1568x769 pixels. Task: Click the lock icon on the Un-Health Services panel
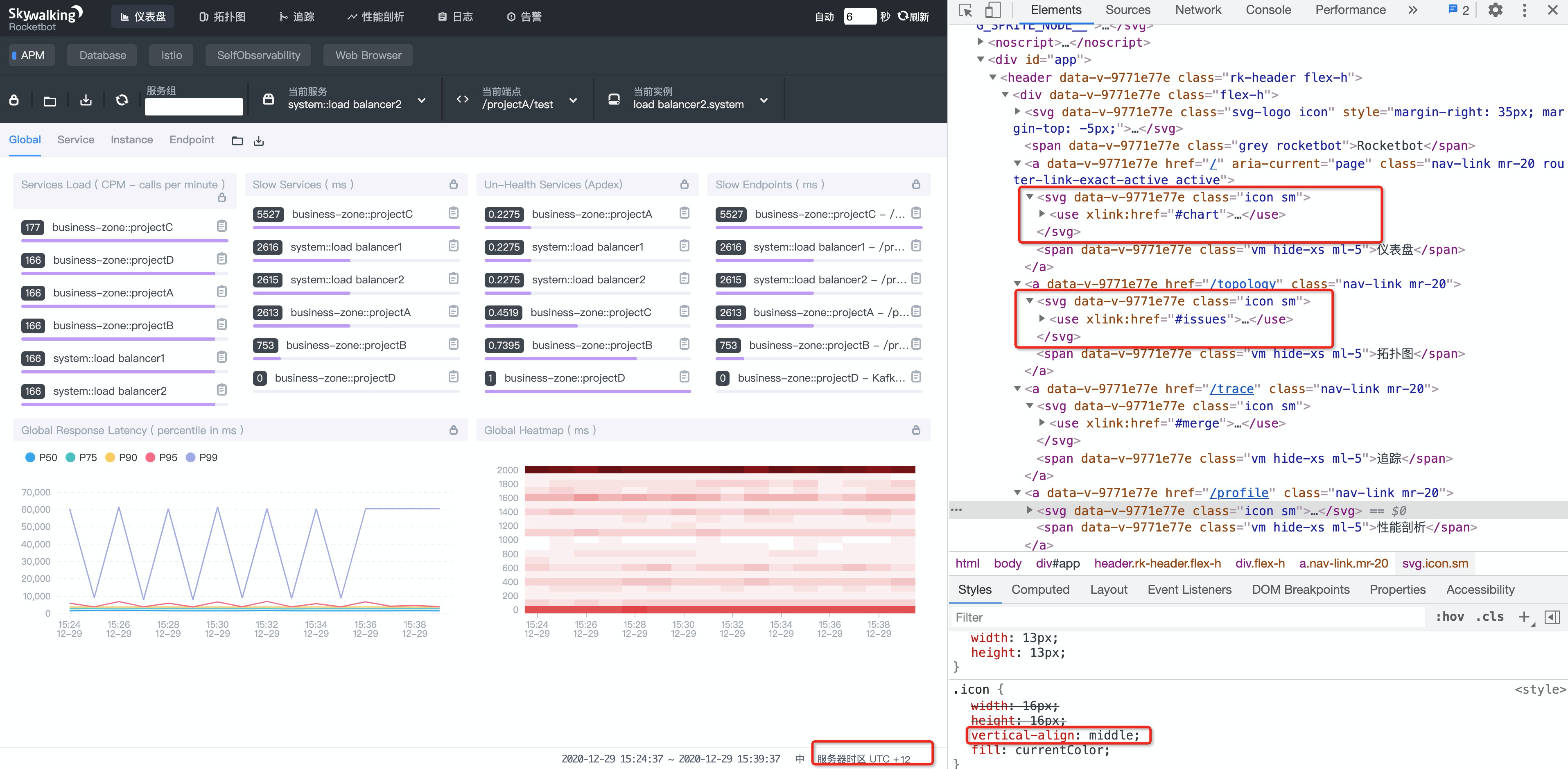(684, 184)
